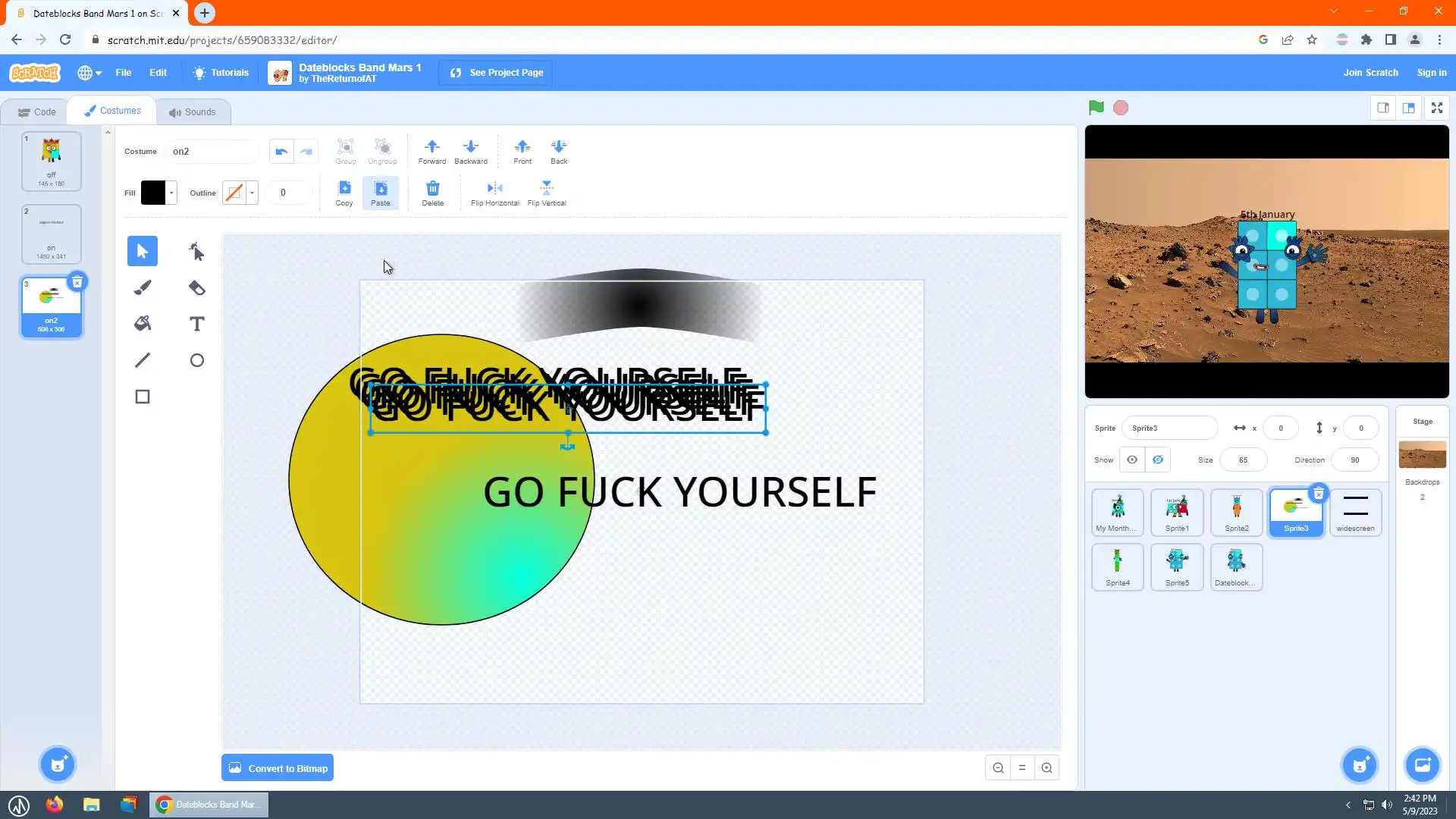Image resolution: width=1456 pixels, height=819 pixels.
Task: Click the Delete trash icon
Action: [x=432, y=189]
